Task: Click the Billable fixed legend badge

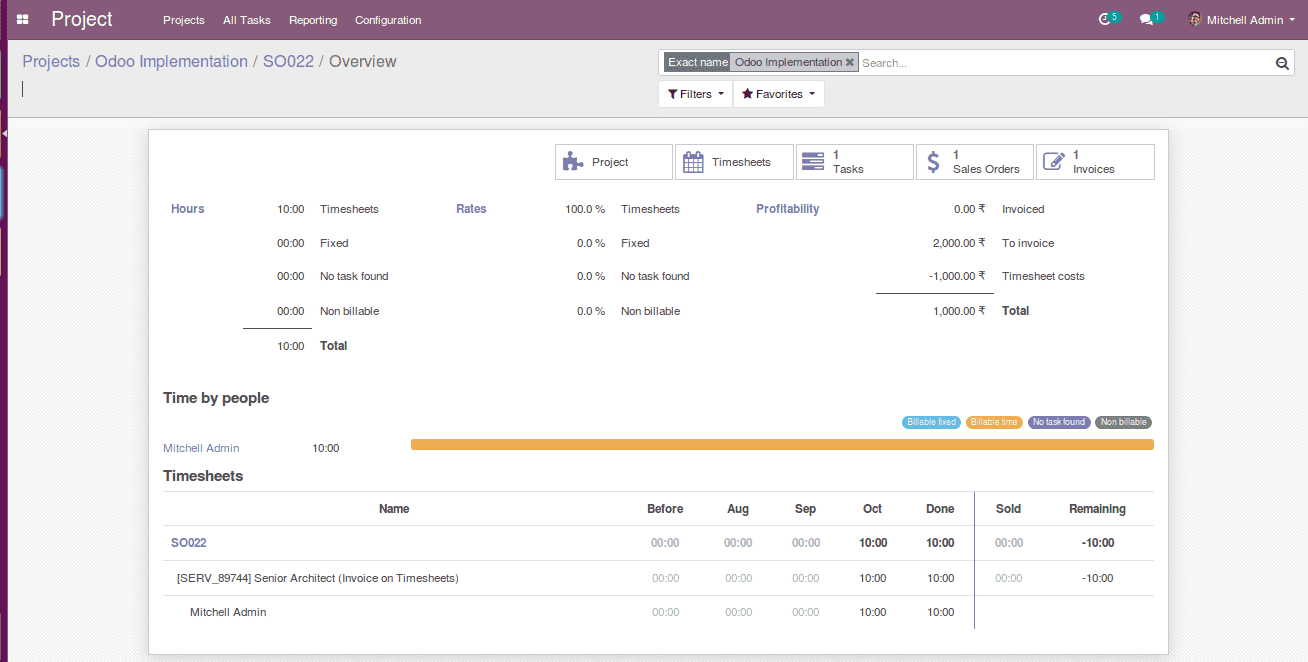Action: (932, 422)
